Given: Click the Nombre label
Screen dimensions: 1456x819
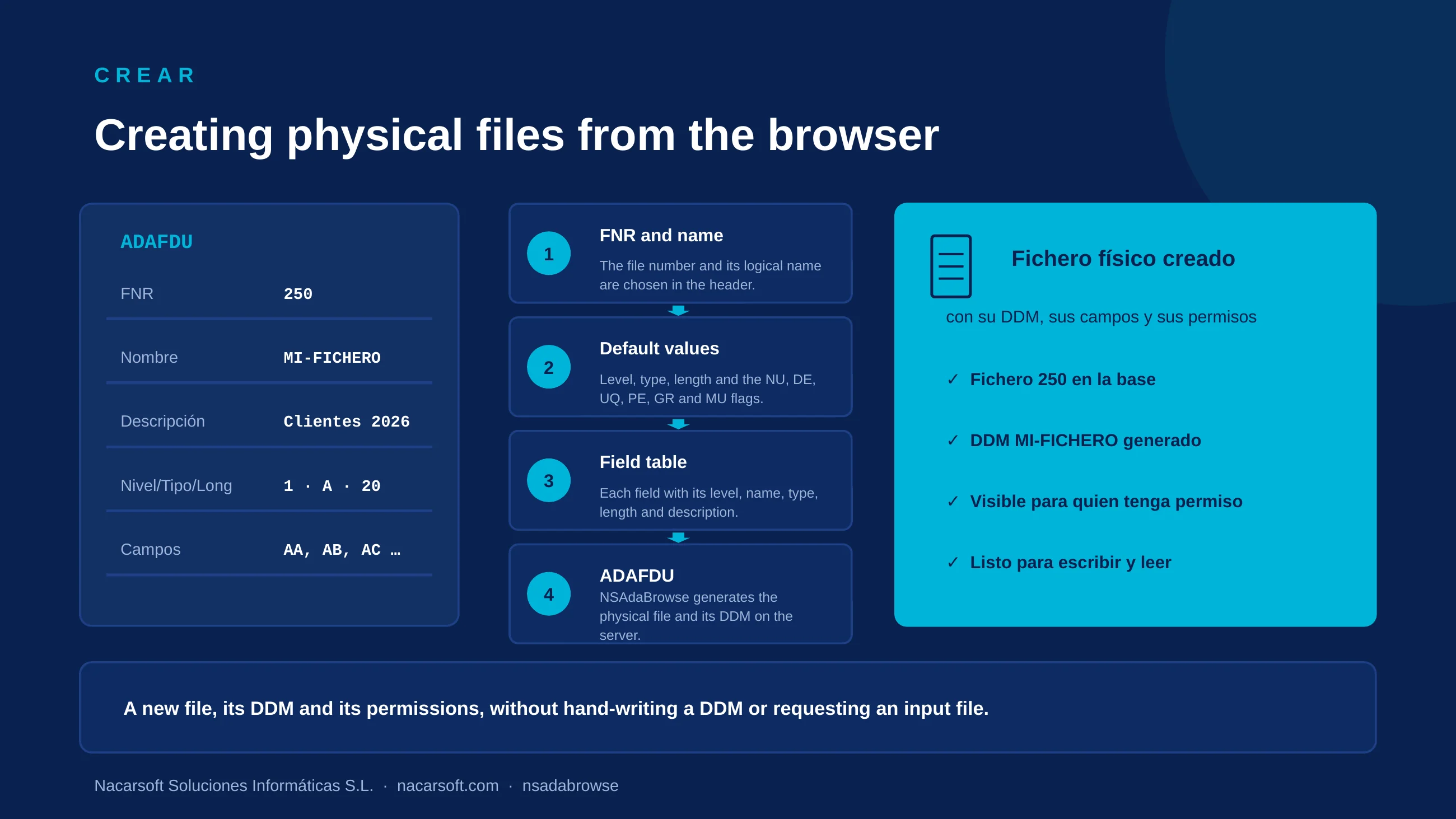Looking at the screenshot, I should click(x=149, y=358).
